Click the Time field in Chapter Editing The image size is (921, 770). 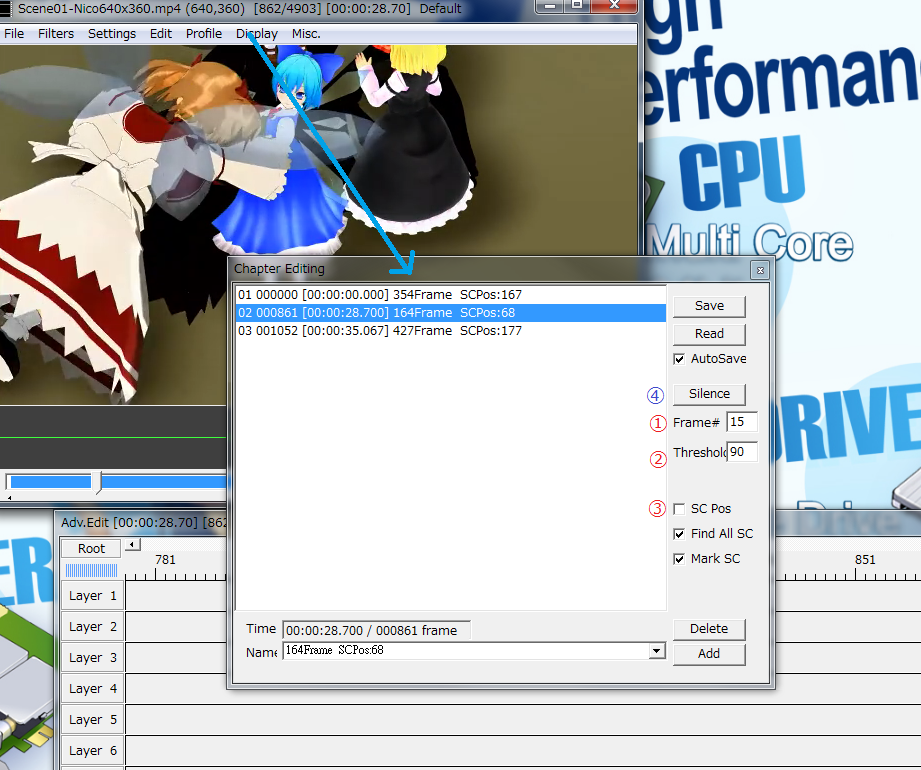coord(376,630)
